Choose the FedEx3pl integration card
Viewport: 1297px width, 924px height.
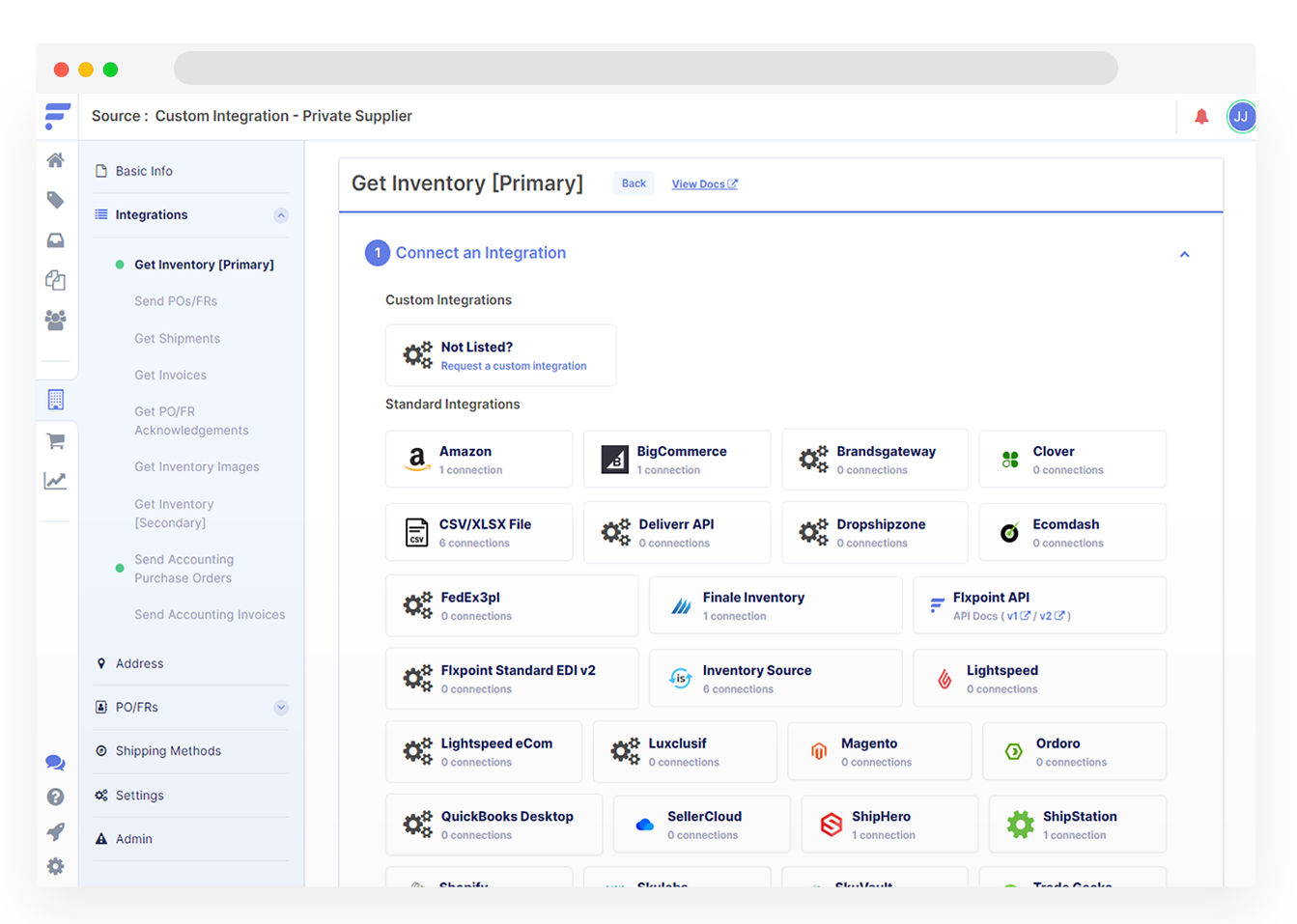(512, 605)
